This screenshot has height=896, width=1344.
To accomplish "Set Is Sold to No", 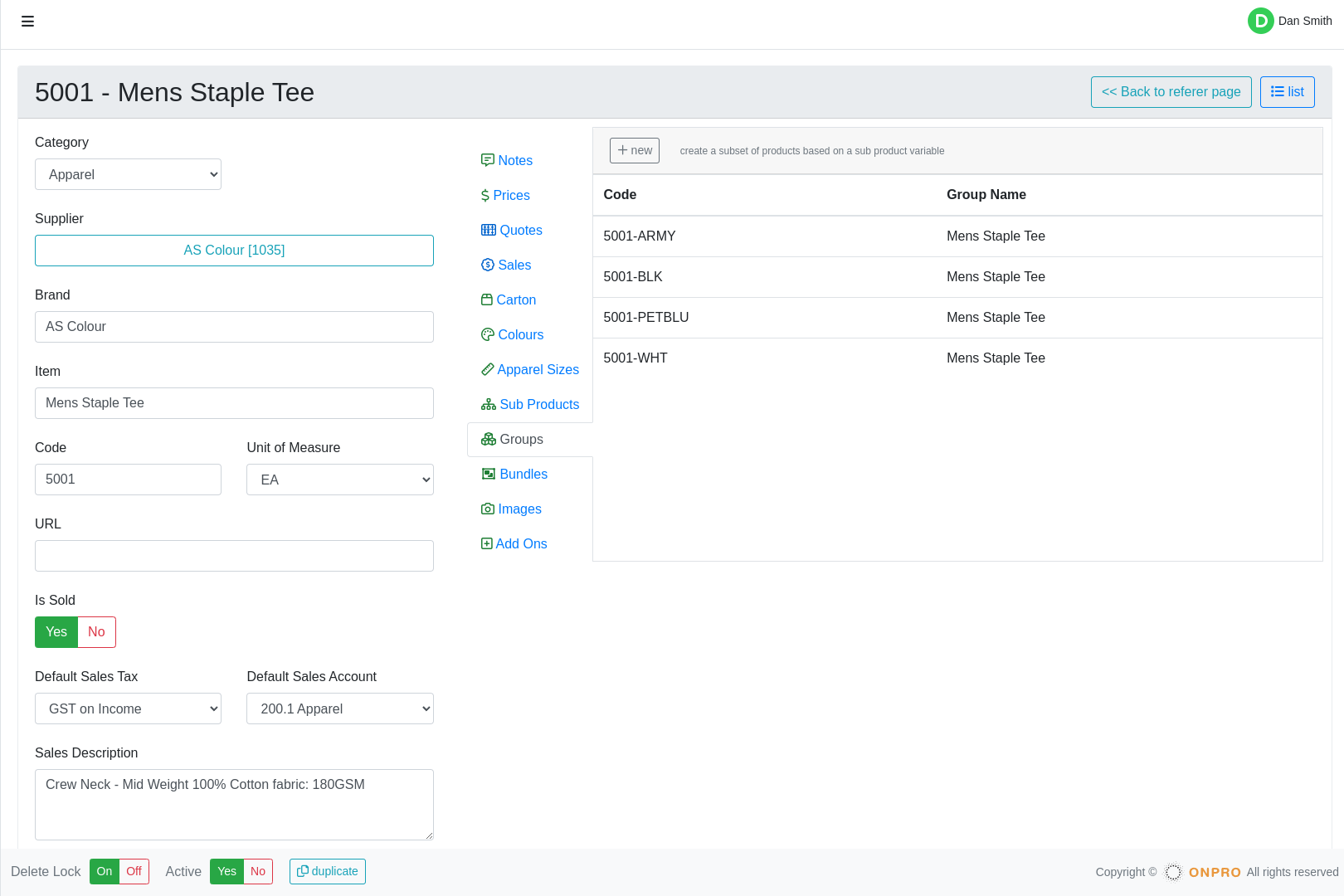I will [x=96, y=632].
